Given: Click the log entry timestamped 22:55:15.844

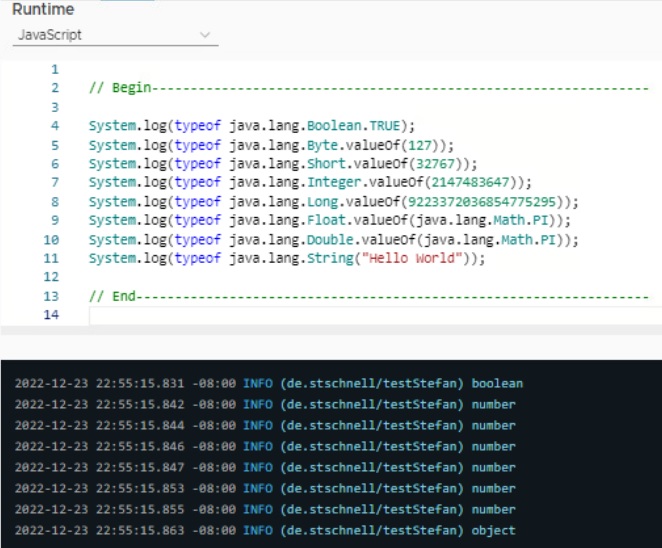Looking at the screenshot, I should tap(265, 426).
